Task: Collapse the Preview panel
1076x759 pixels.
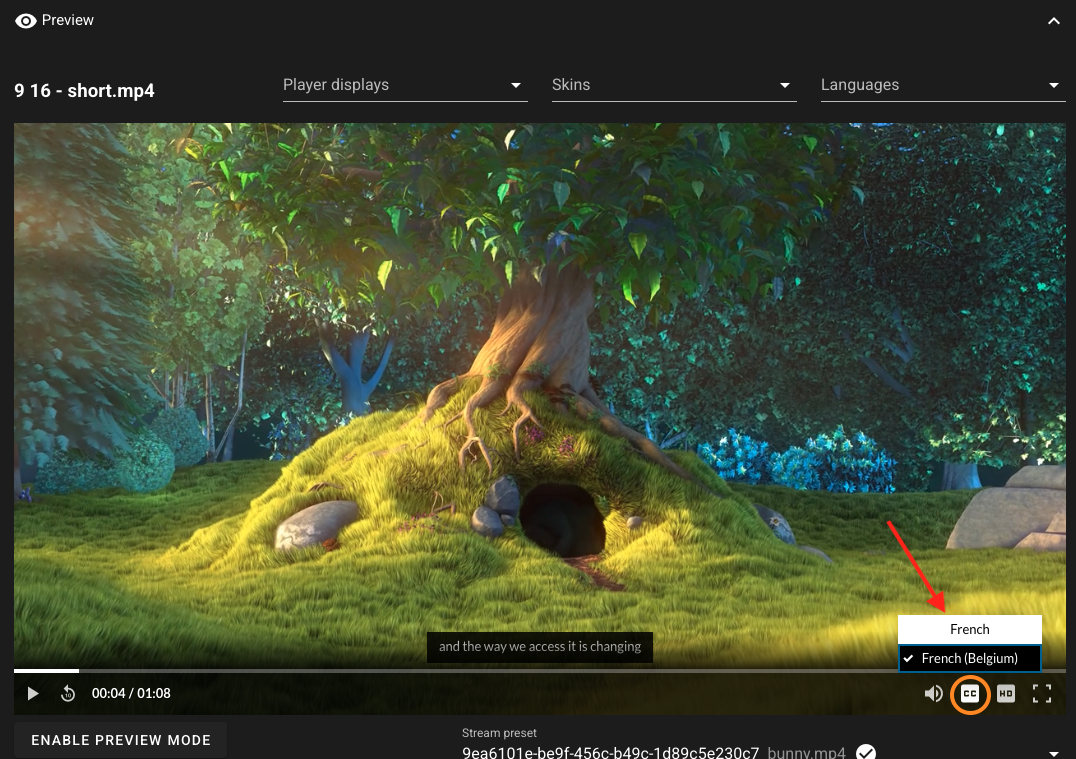Action: click(1053, 21)
